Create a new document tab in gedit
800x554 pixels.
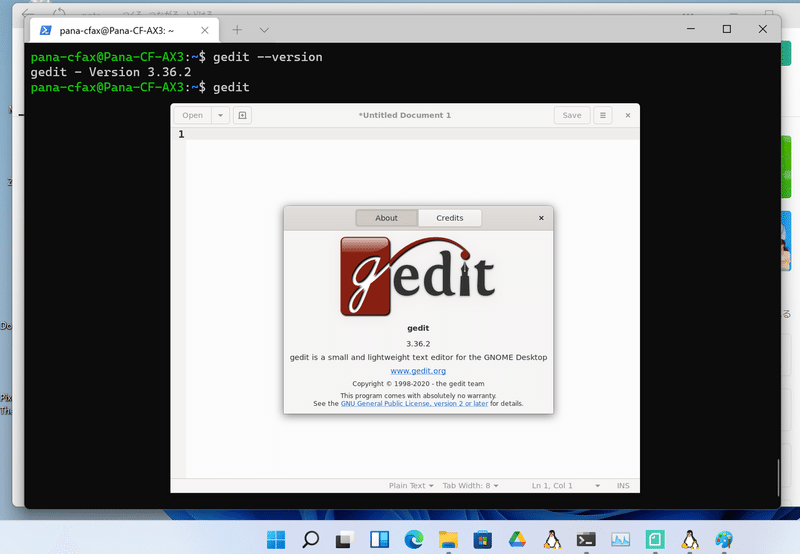[242, 115]
